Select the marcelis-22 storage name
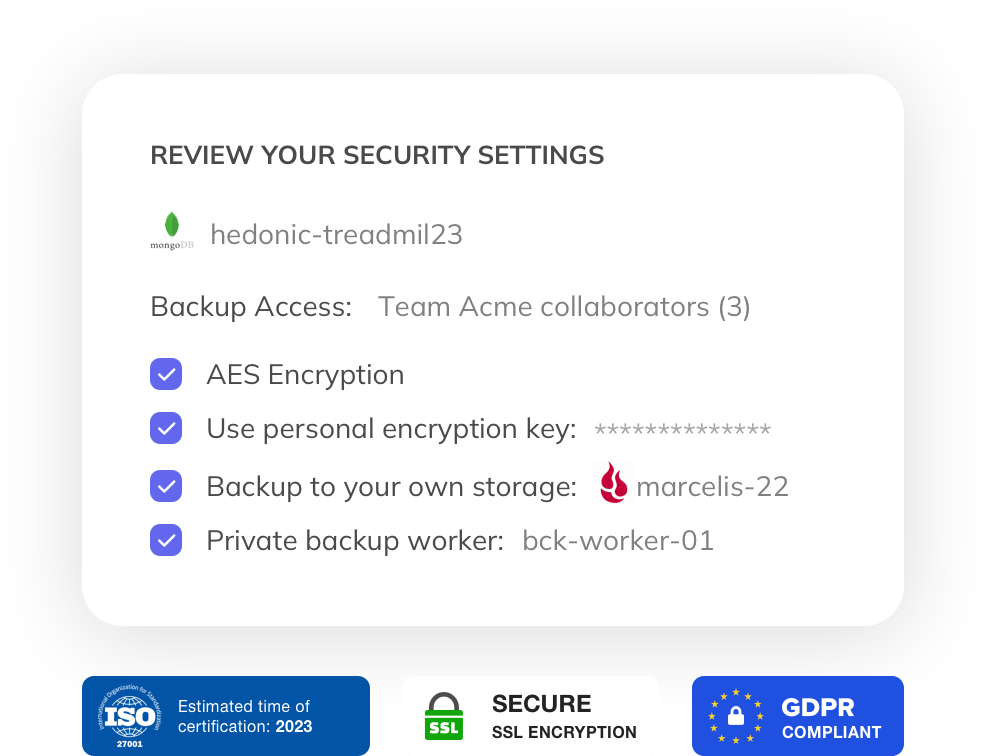The height and width of the screenshot is (756, 986). 712,487
